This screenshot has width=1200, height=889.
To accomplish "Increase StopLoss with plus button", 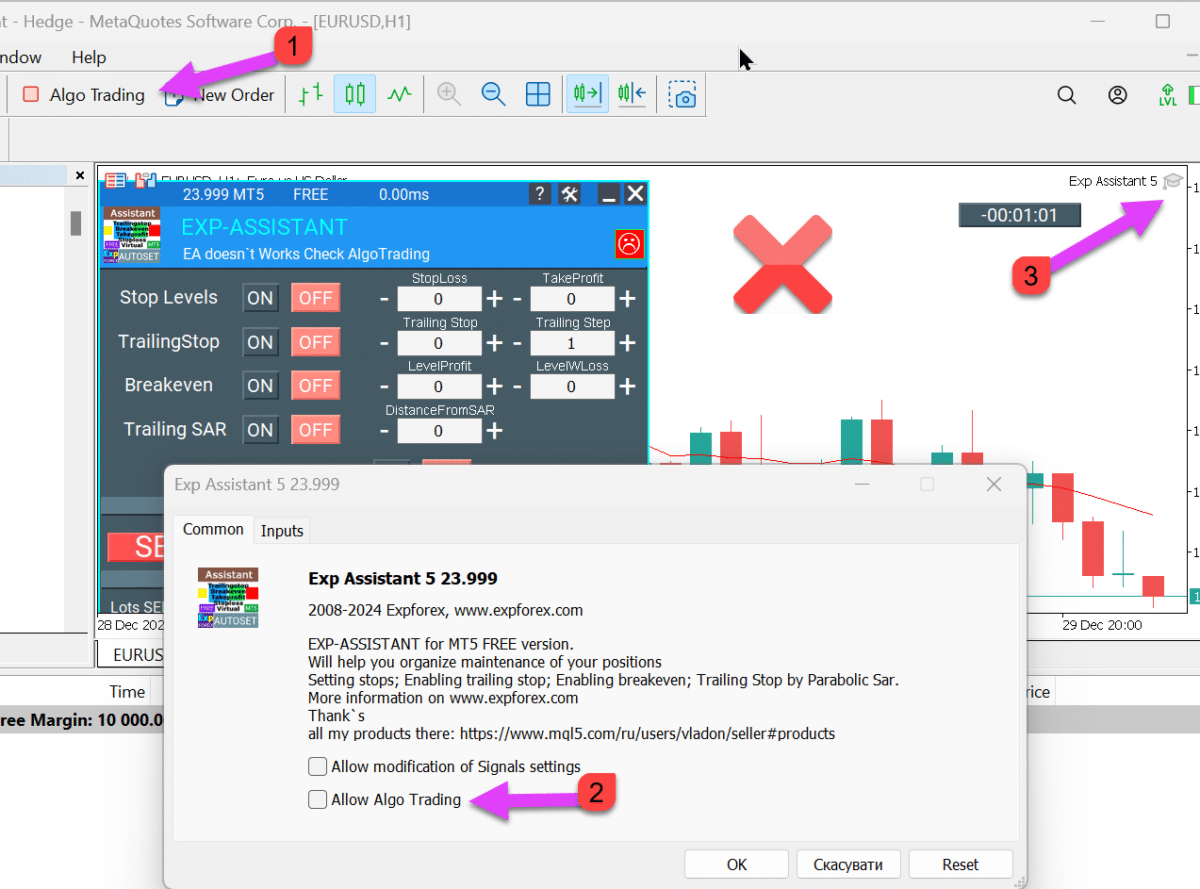I will [495, 299].
